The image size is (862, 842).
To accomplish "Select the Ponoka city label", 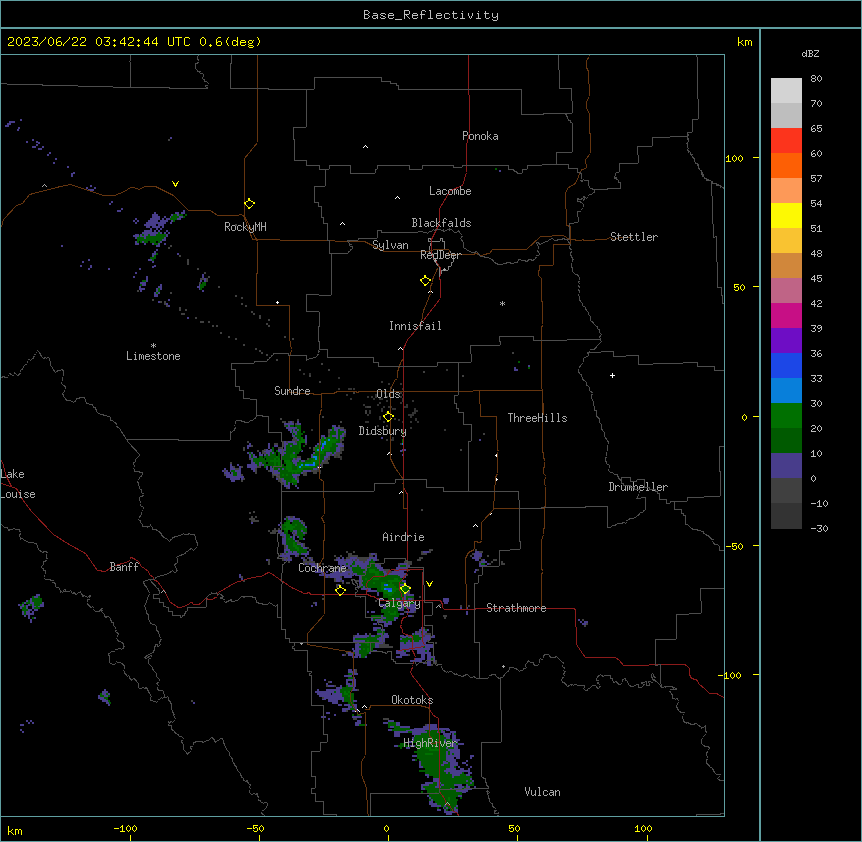I will 480,136.
